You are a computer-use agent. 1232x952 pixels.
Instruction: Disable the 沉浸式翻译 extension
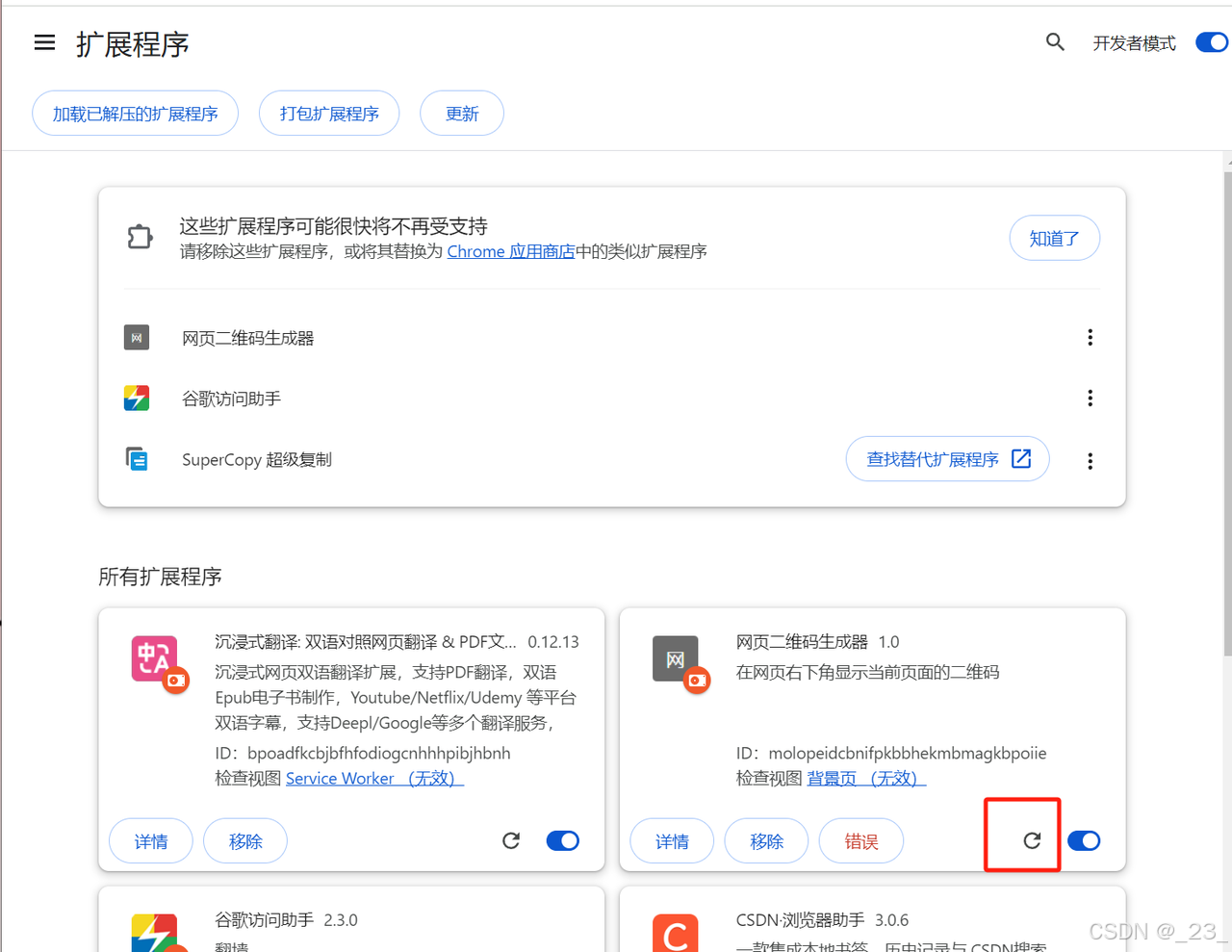pos(562,840)
